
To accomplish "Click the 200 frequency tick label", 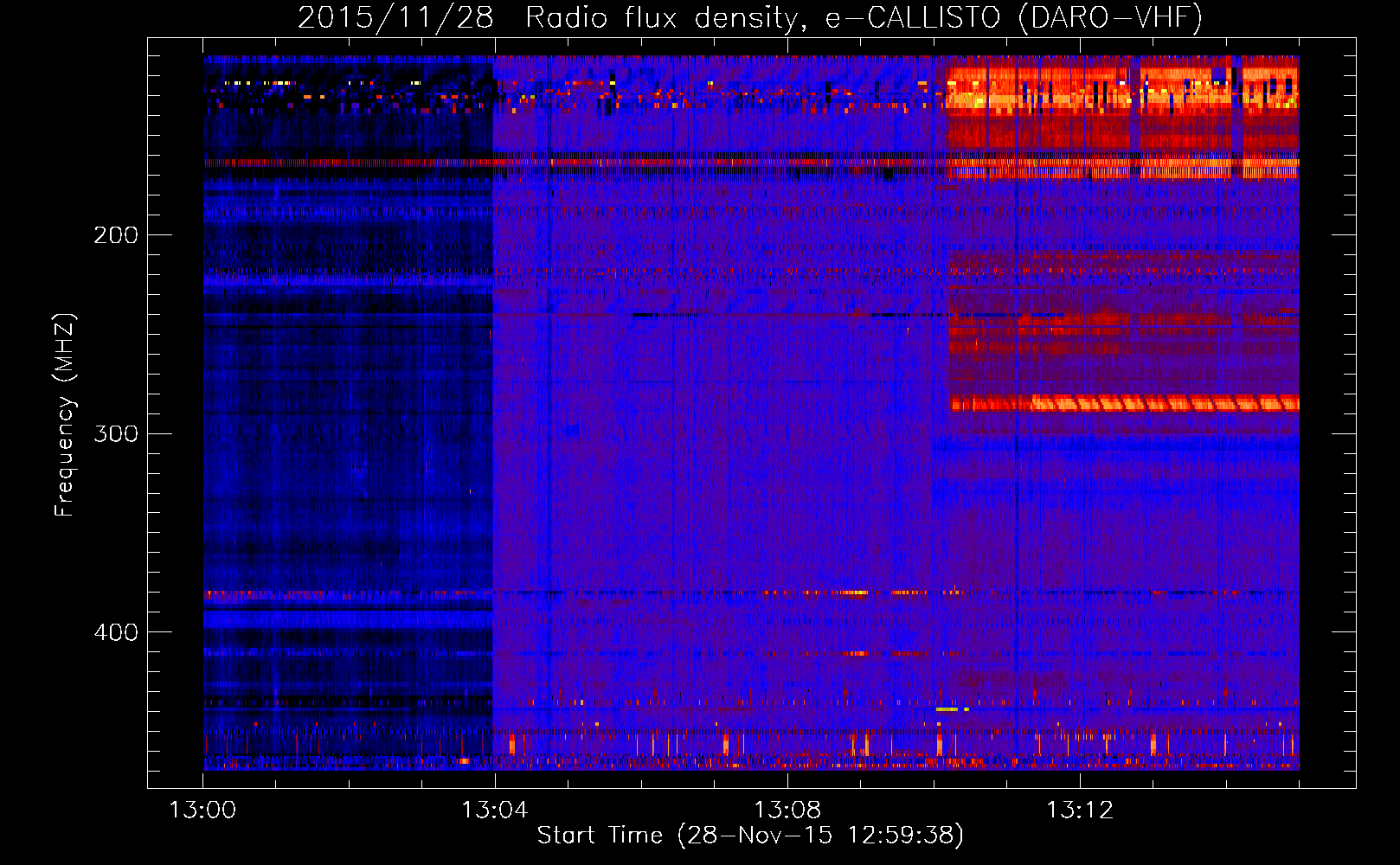I will coord(116,235).
